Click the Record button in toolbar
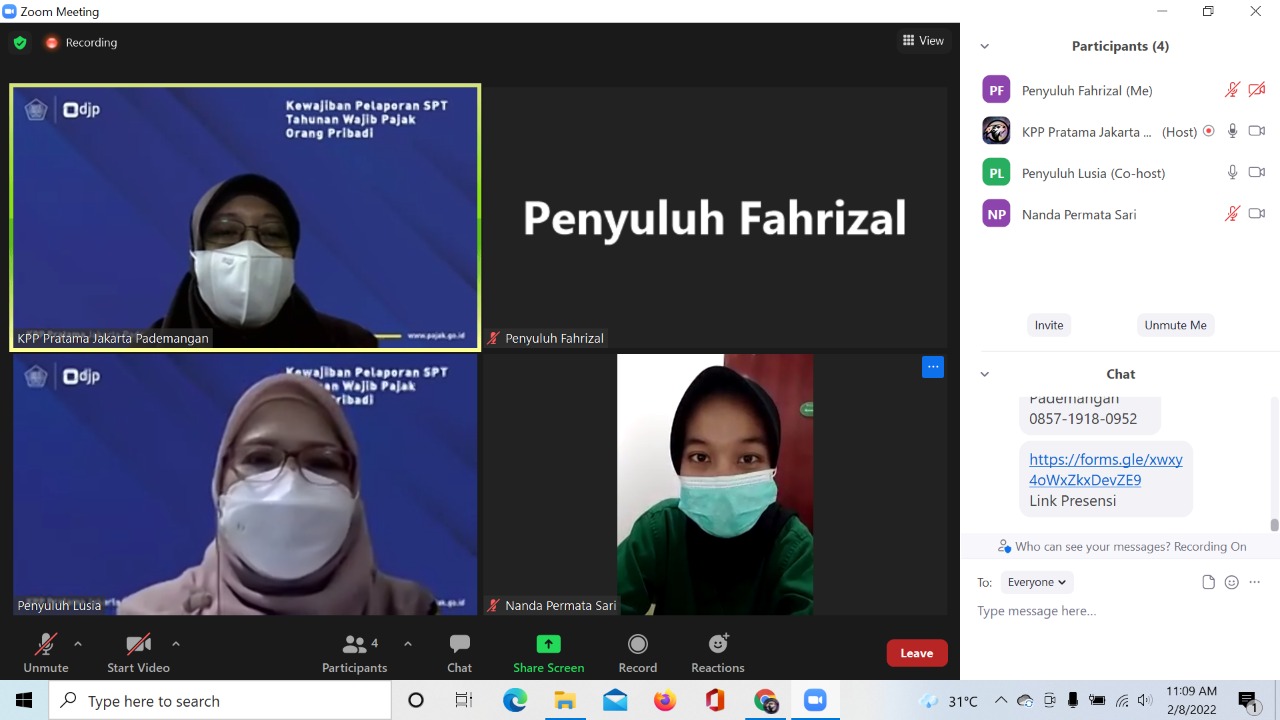This screenshot has height=720, width=1280. (x=637, y=644)
